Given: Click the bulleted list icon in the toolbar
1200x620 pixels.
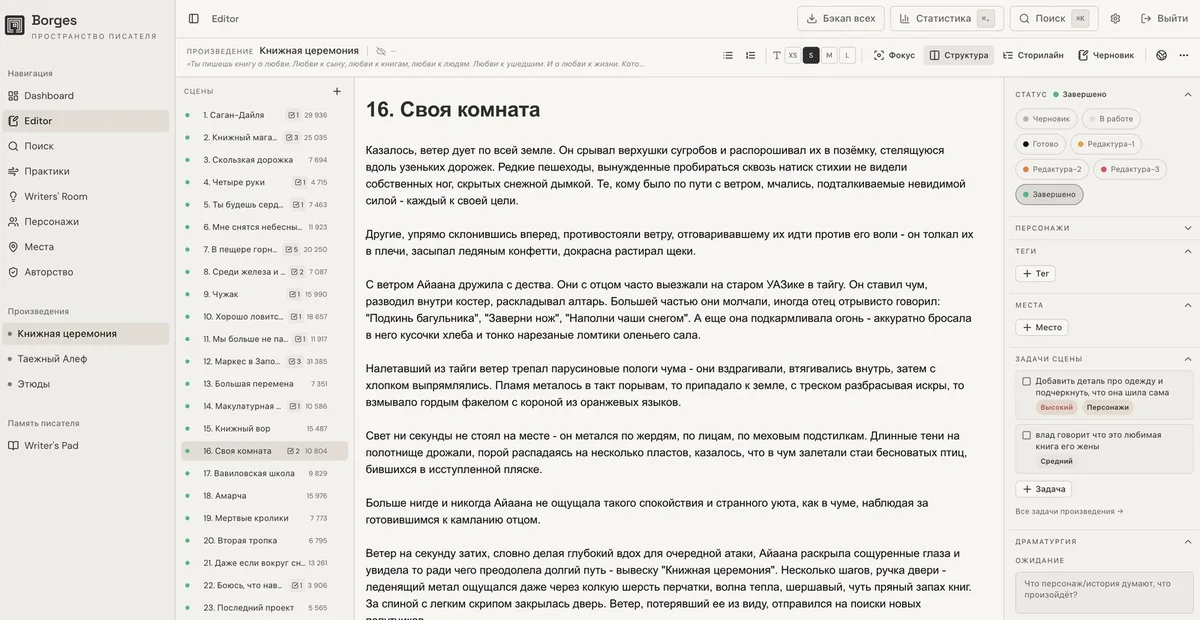Looking at the screenshot, I should [x=728, y=55].
